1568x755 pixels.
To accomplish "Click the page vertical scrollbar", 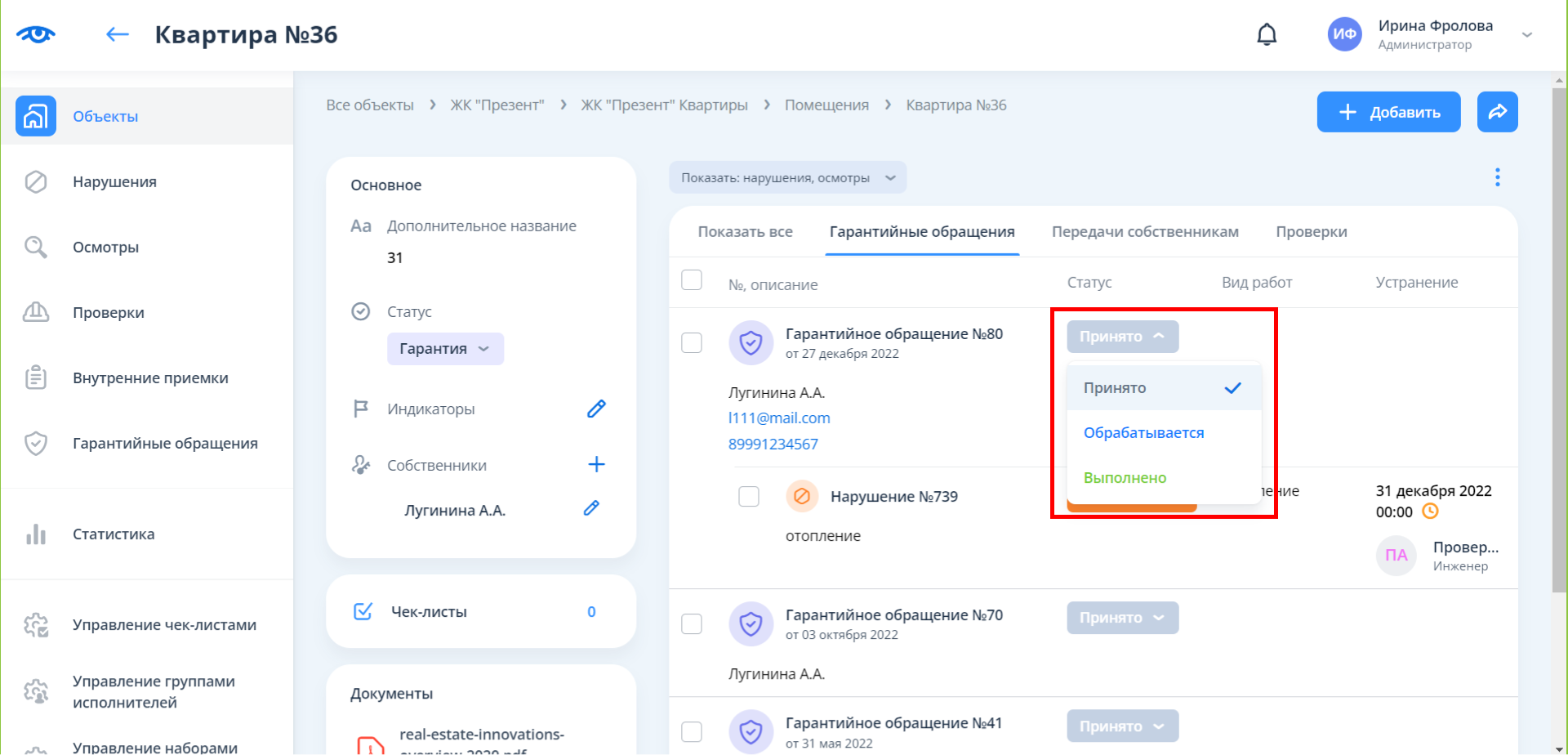I will pyautogui.click(x=1559, y=327).
